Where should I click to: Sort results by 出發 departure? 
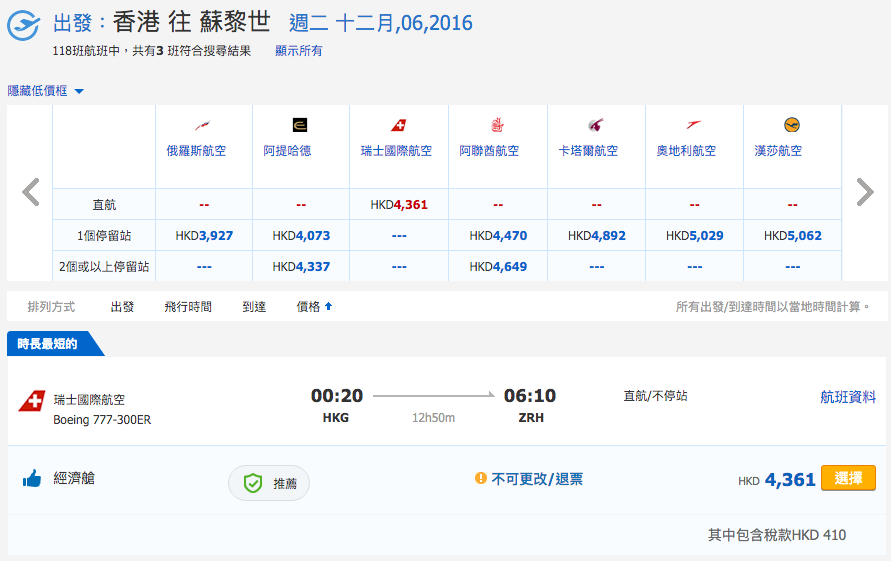(x=122, y=307)
